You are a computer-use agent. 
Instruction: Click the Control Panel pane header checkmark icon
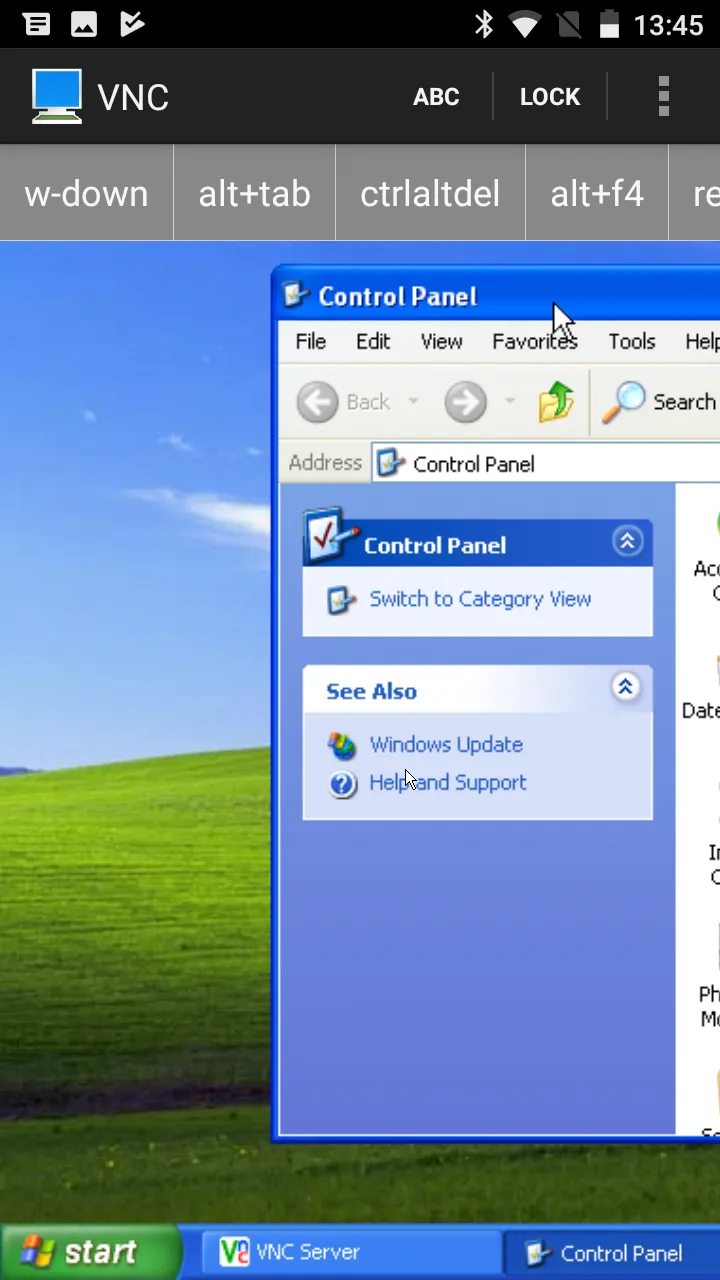[x=329, y=536]
